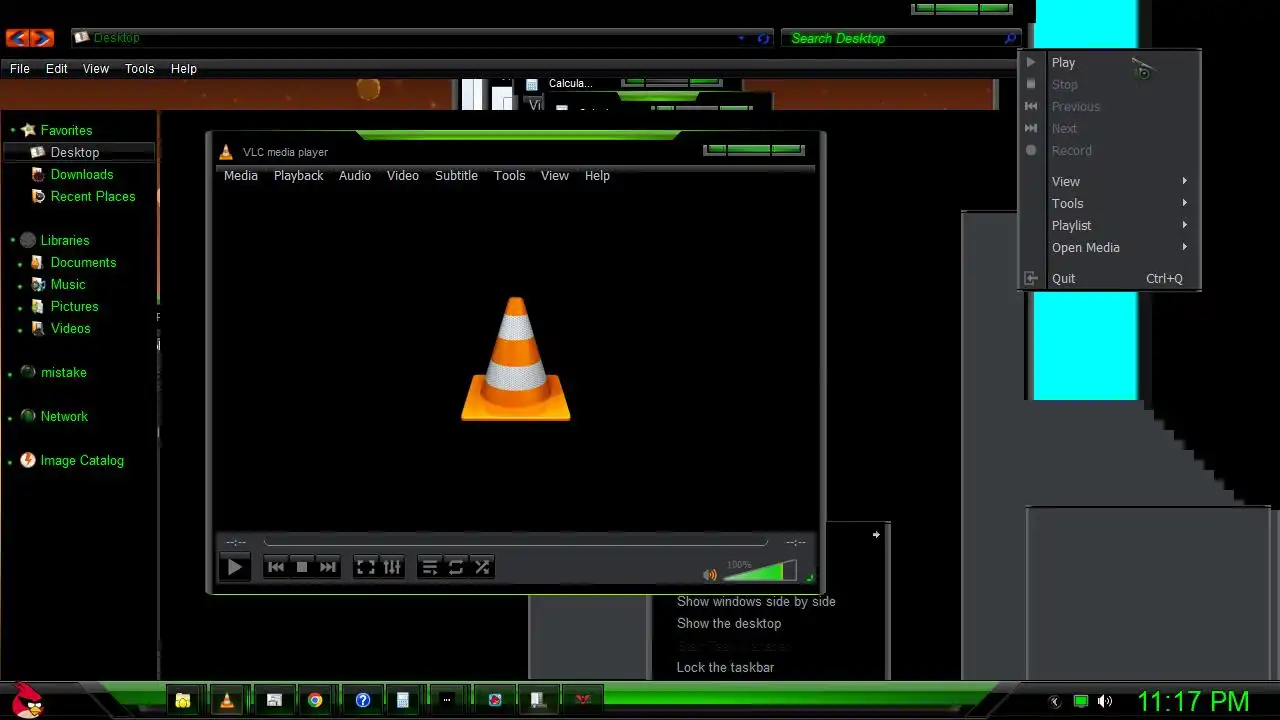Screen dimensions: 1280x720
Task: Toggle VLC random shuffle
Action: [482, 567]
